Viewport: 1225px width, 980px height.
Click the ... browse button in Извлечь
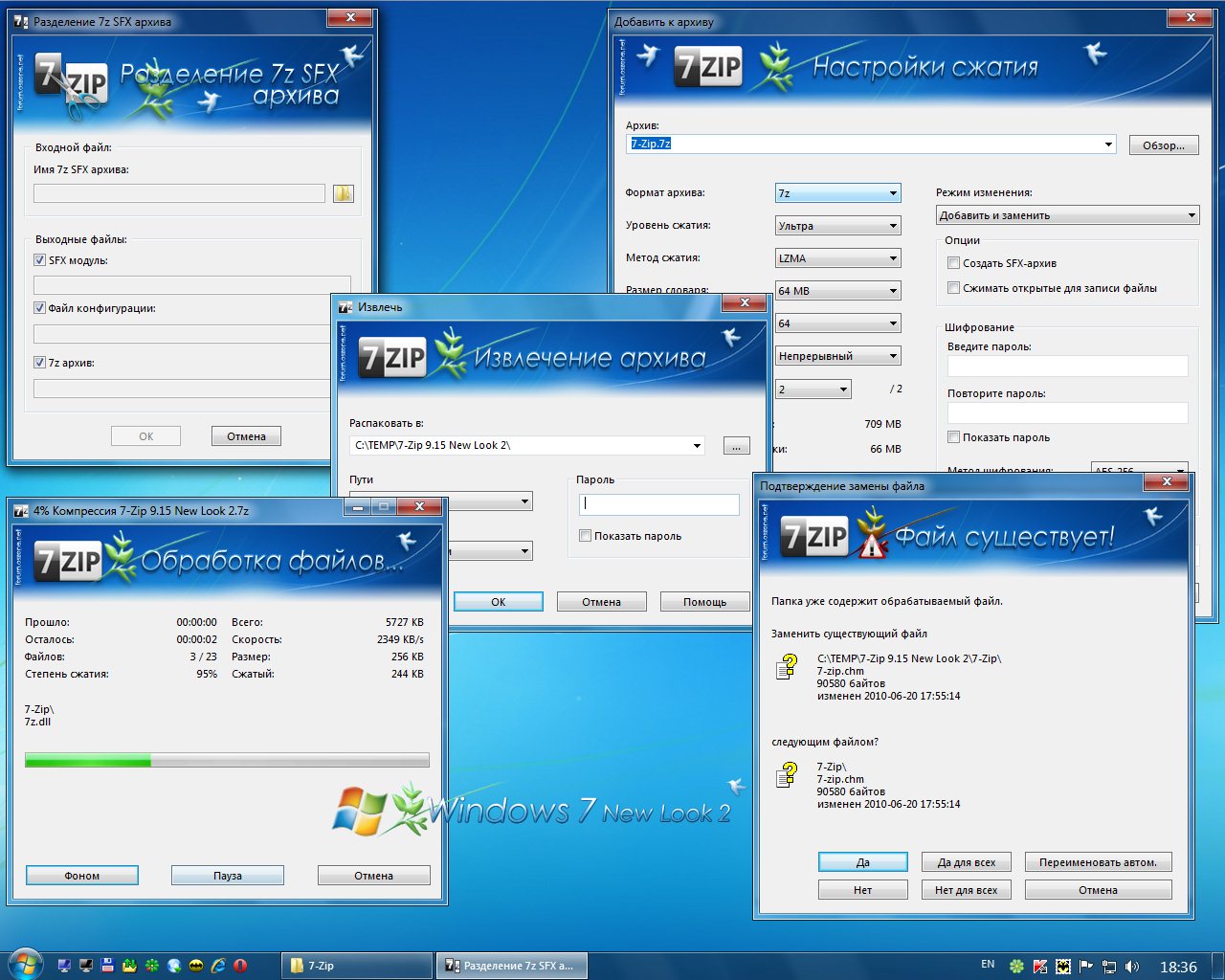pyautogui.click(x=736, y=446)
